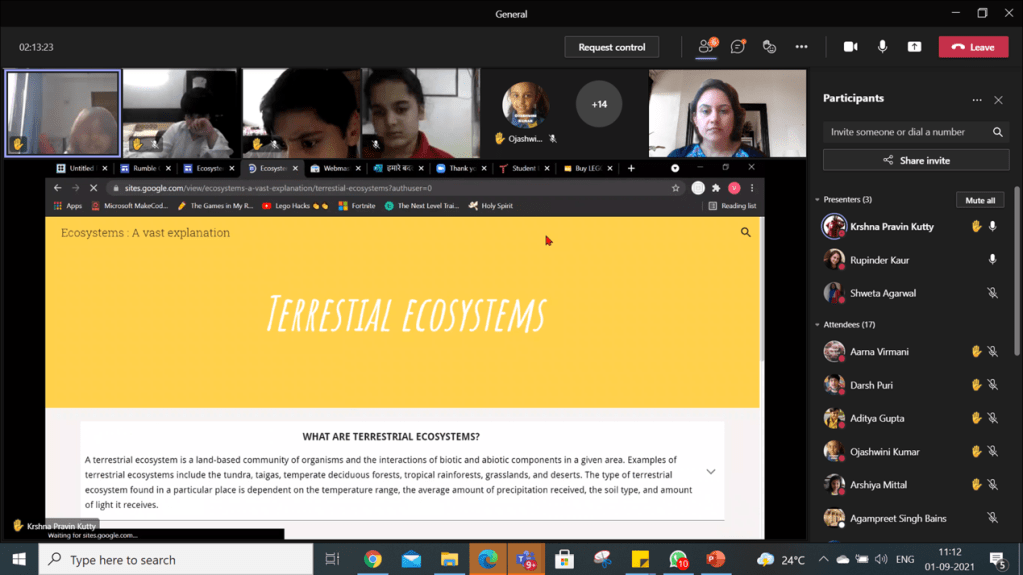
Task: Click the participants list scrollbar
Action: (1017, 260)
